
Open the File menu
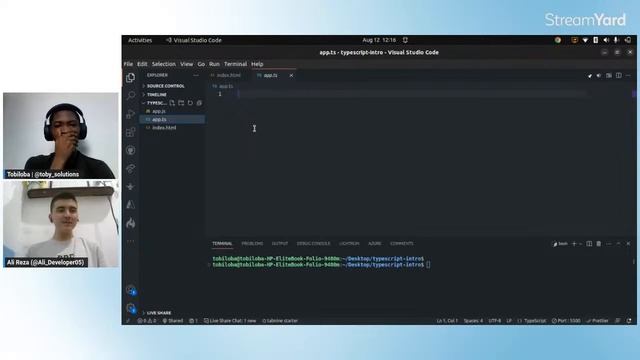128,64
